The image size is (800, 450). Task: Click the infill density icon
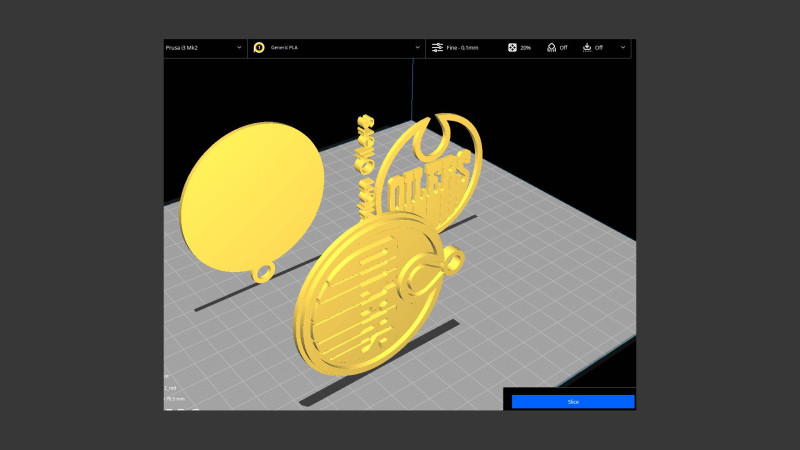pos(512,47)
